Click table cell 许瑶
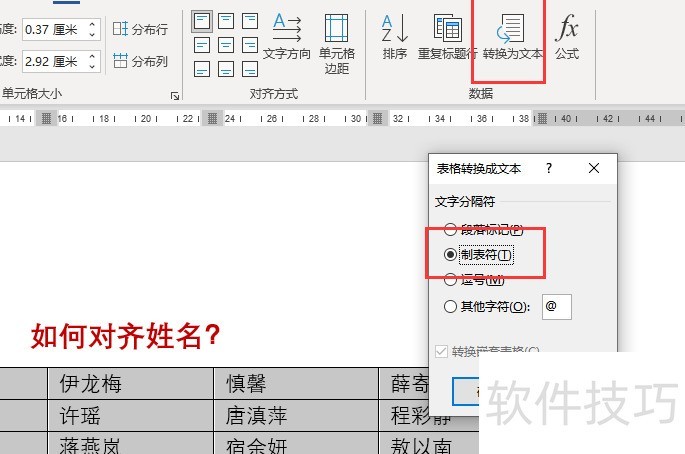 (x=131, y=416)
